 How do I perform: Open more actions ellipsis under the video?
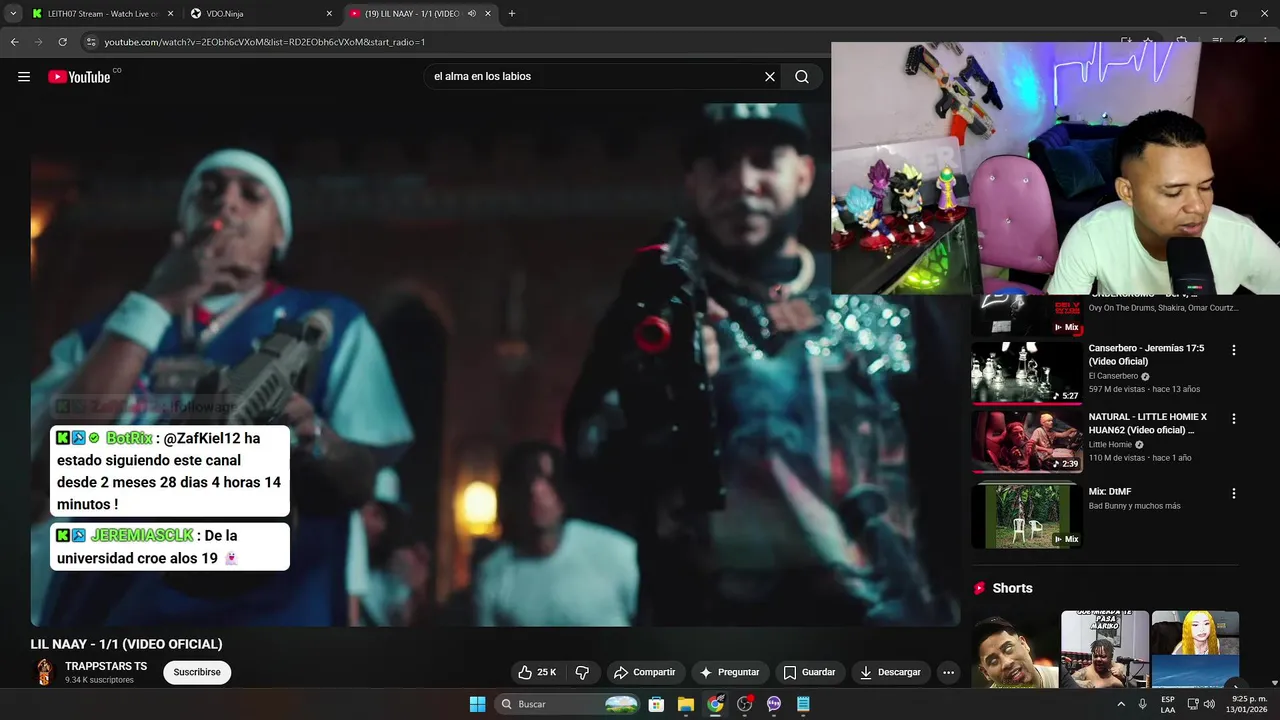click(x=949, y=672)
